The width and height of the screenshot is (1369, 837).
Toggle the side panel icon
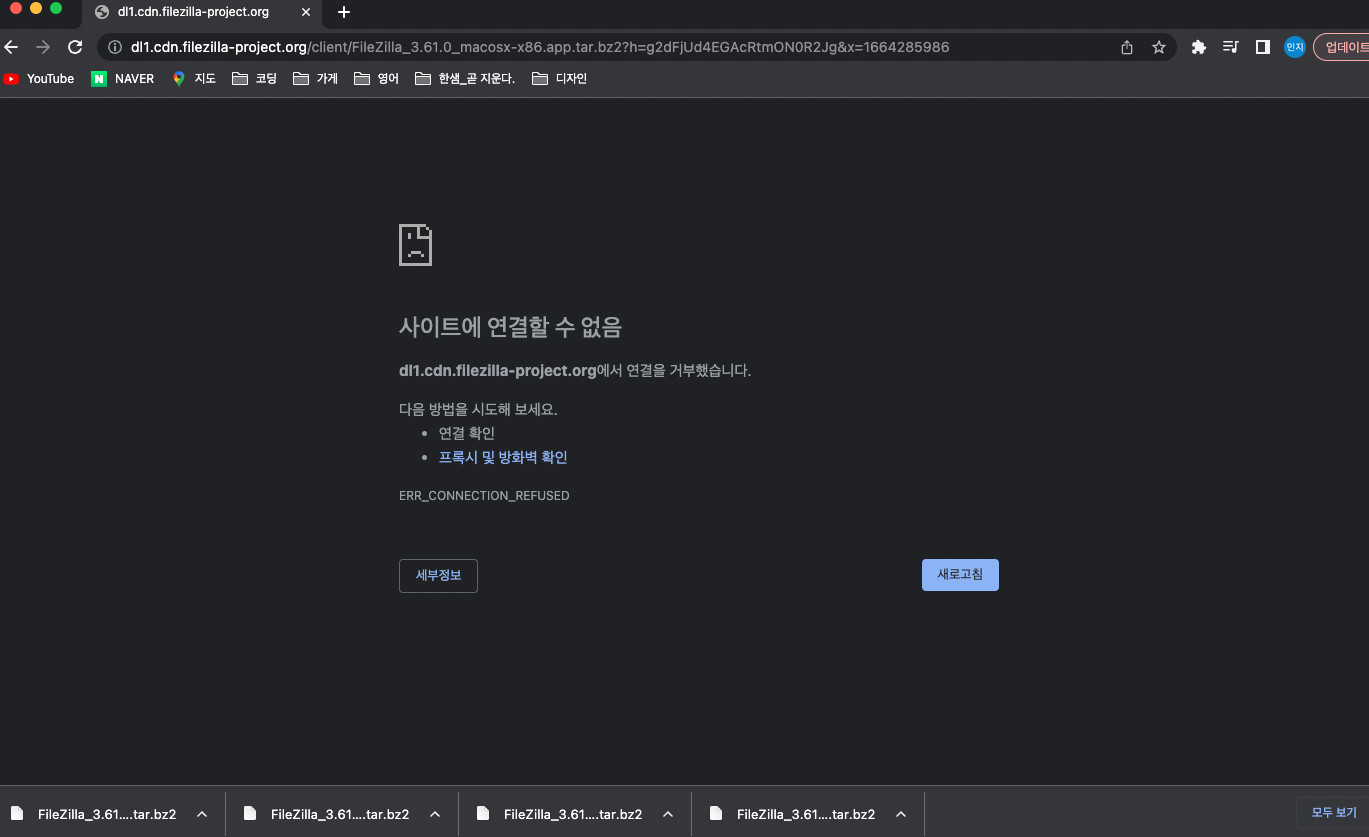[x=1263, y=47]
